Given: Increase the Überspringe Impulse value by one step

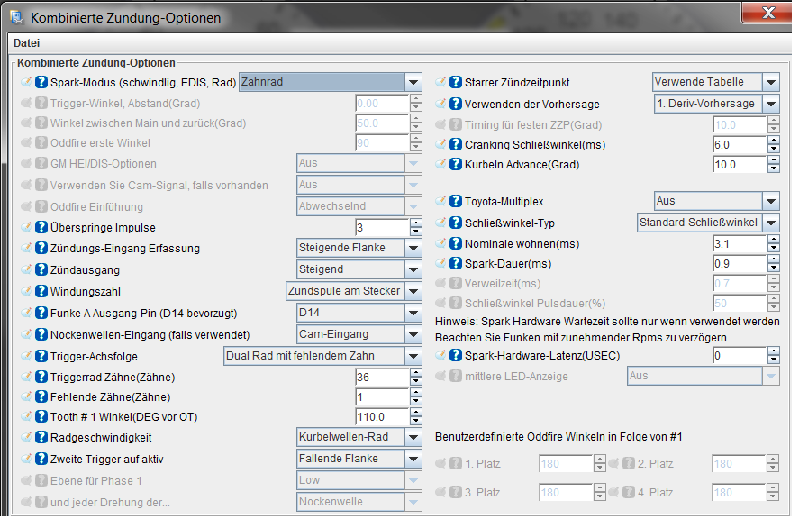Looking at the screenshot, I should 413,223.
